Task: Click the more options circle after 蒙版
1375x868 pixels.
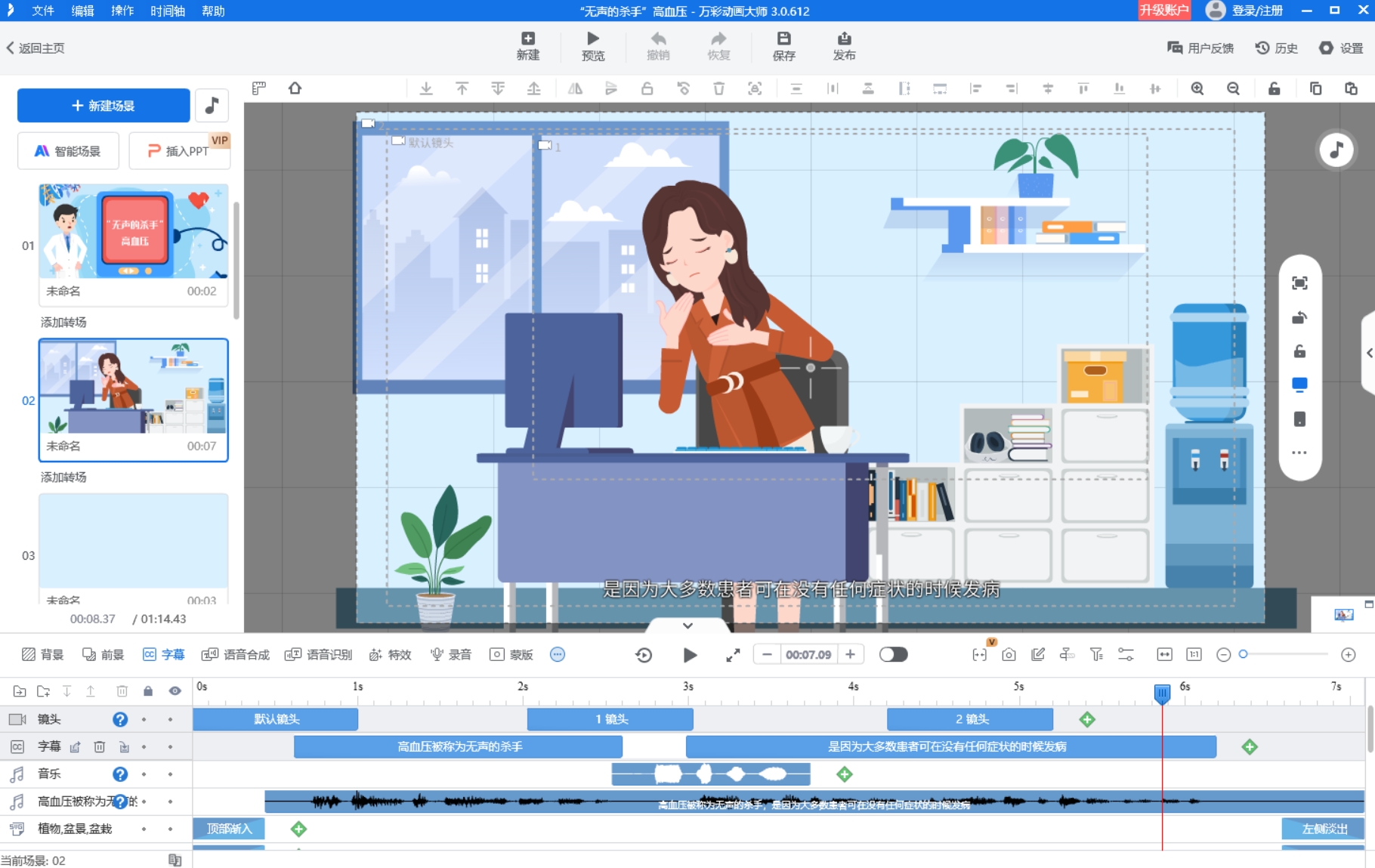Action: (x=558, y=655)
